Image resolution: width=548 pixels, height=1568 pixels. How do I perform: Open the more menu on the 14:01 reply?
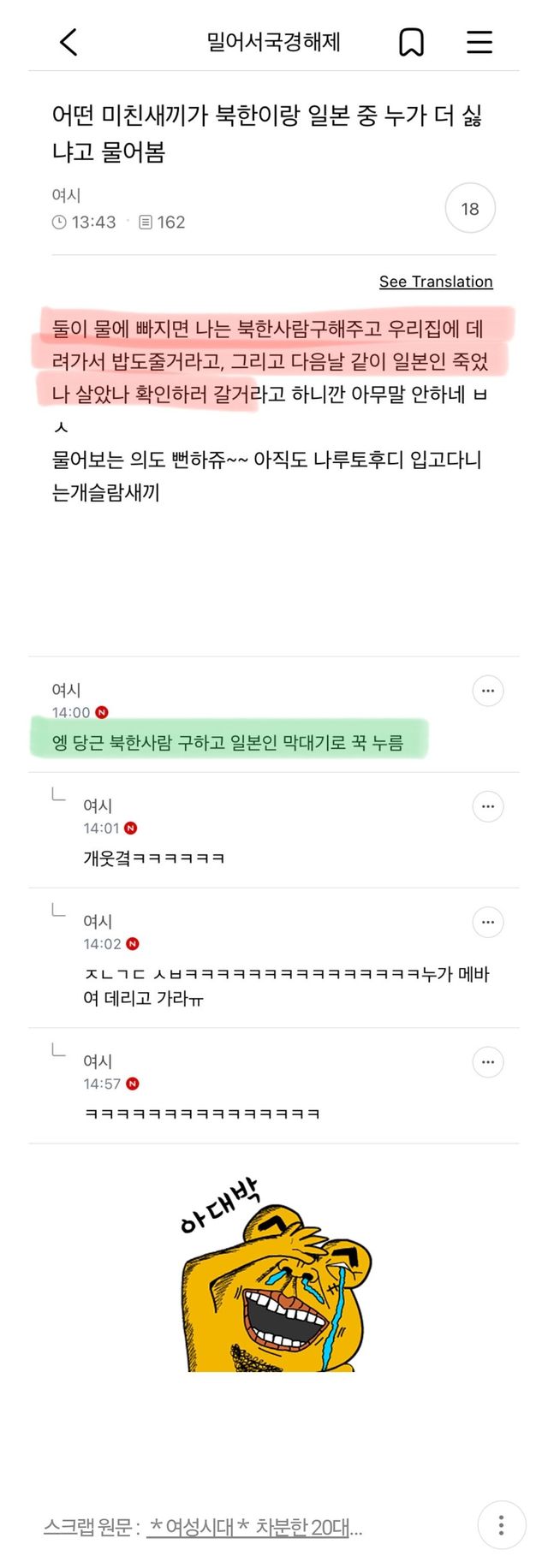tap(488, 806)
